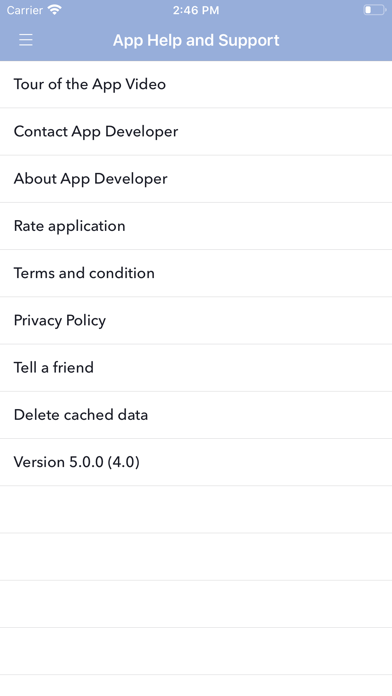Image resolution: width=392 pixels, height=696 pixels.
Task: Click the word Developer in Contact row
Action: click(142, 131)
